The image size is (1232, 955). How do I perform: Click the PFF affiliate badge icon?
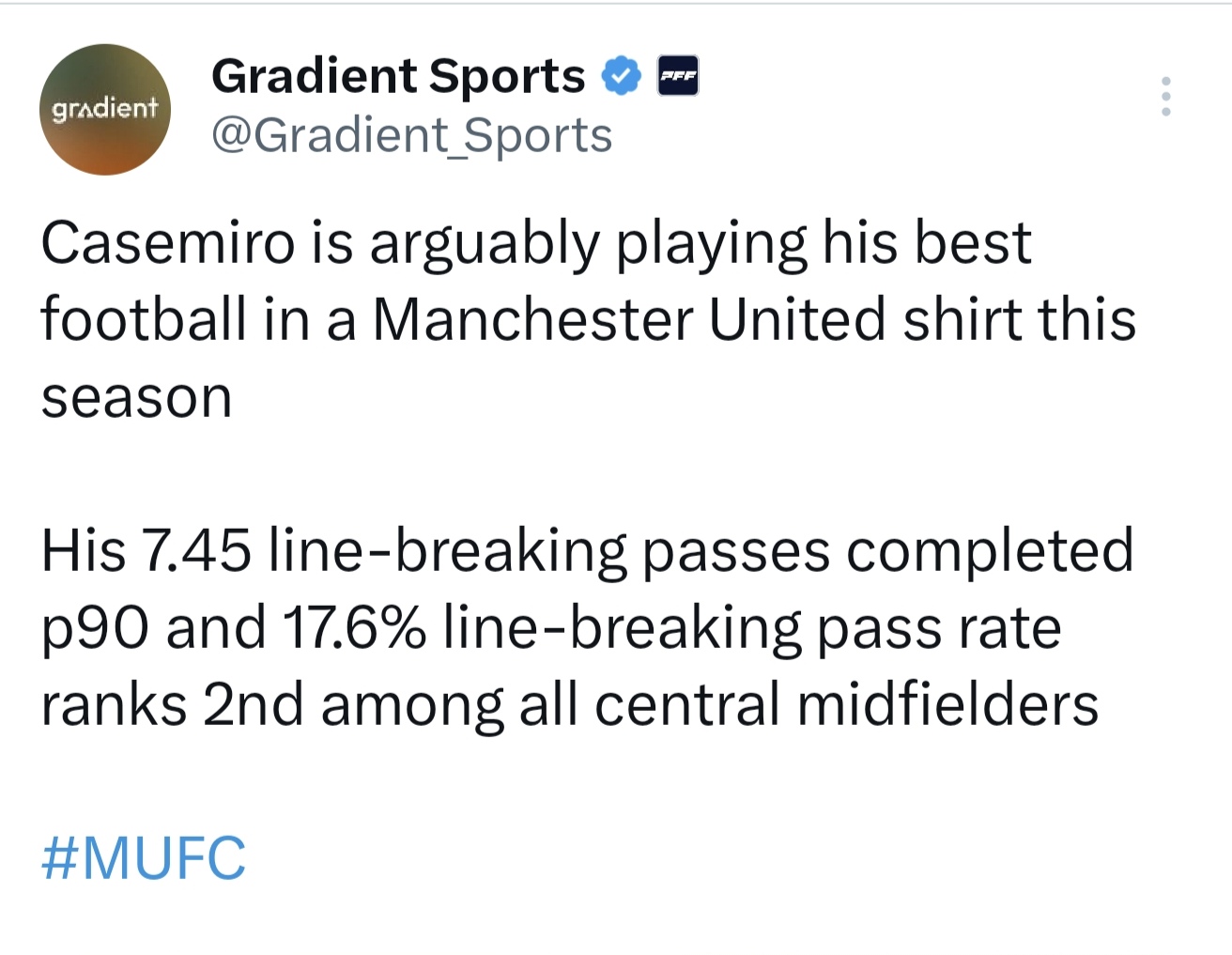point(677,76)
